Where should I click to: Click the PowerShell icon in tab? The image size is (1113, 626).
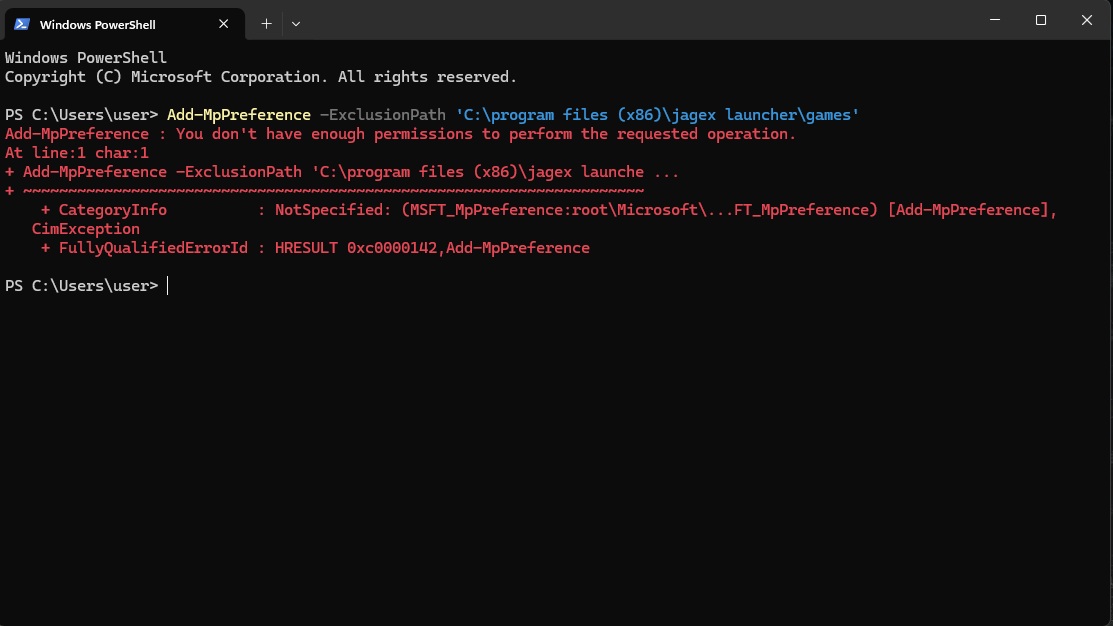click(x=22, y=24)
